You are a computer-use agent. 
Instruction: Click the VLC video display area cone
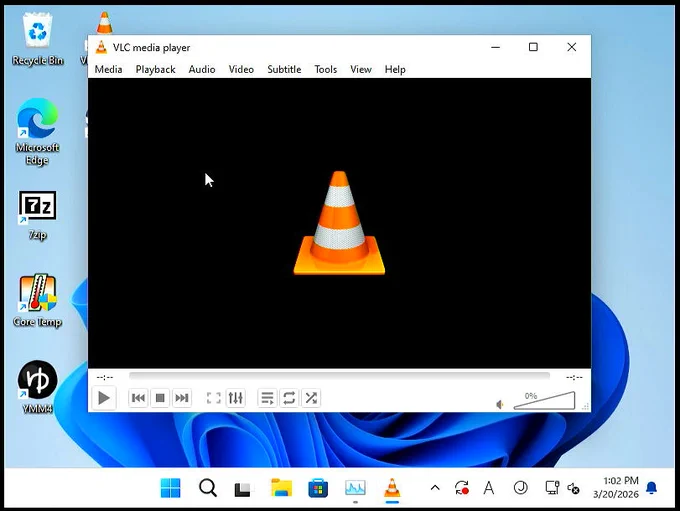[x=339, y=223]
